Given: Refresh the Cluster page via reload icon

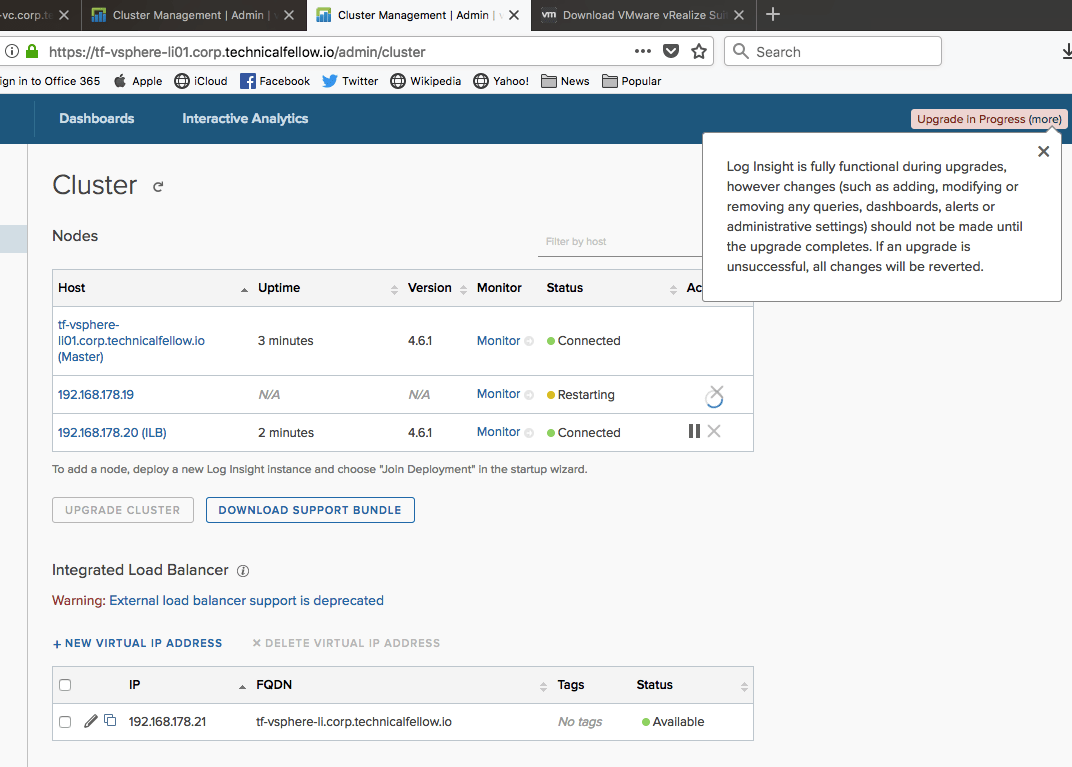Looking at the screenshot, I should pyautogui.click(x=158, y=187).
